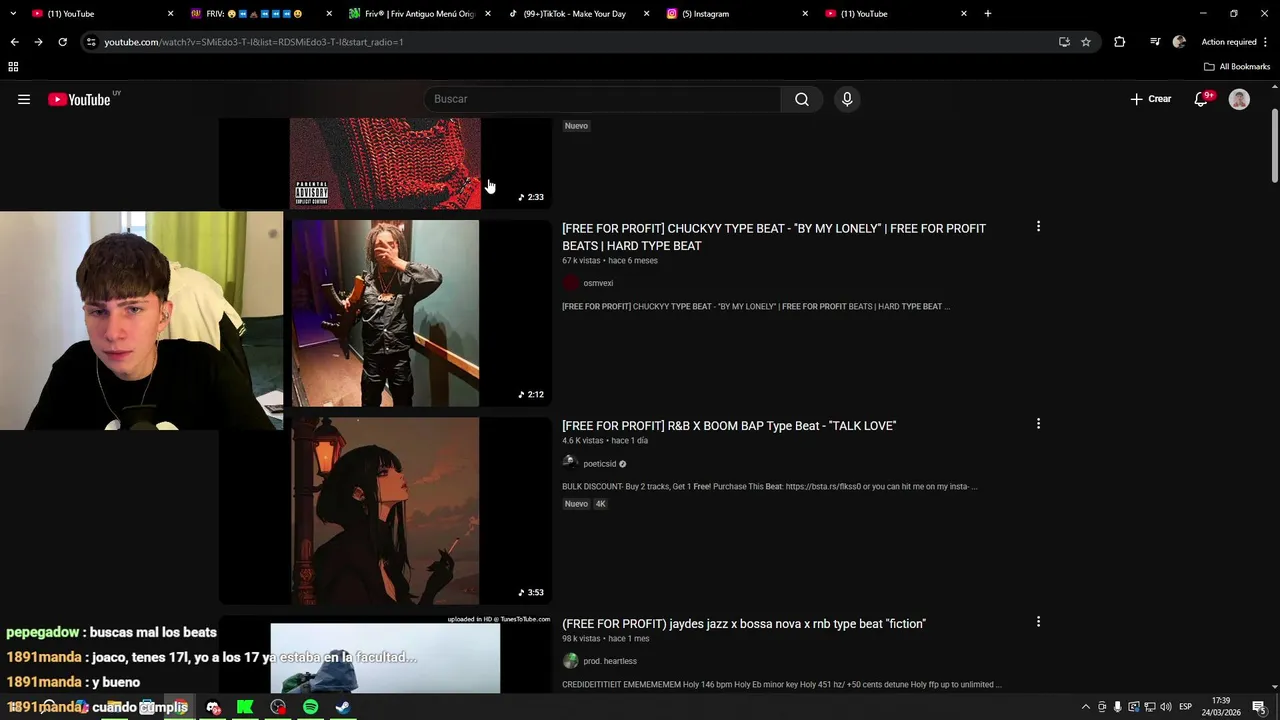
Task: Open the Chrome extensions puzzle icon
Action: 1119,42
